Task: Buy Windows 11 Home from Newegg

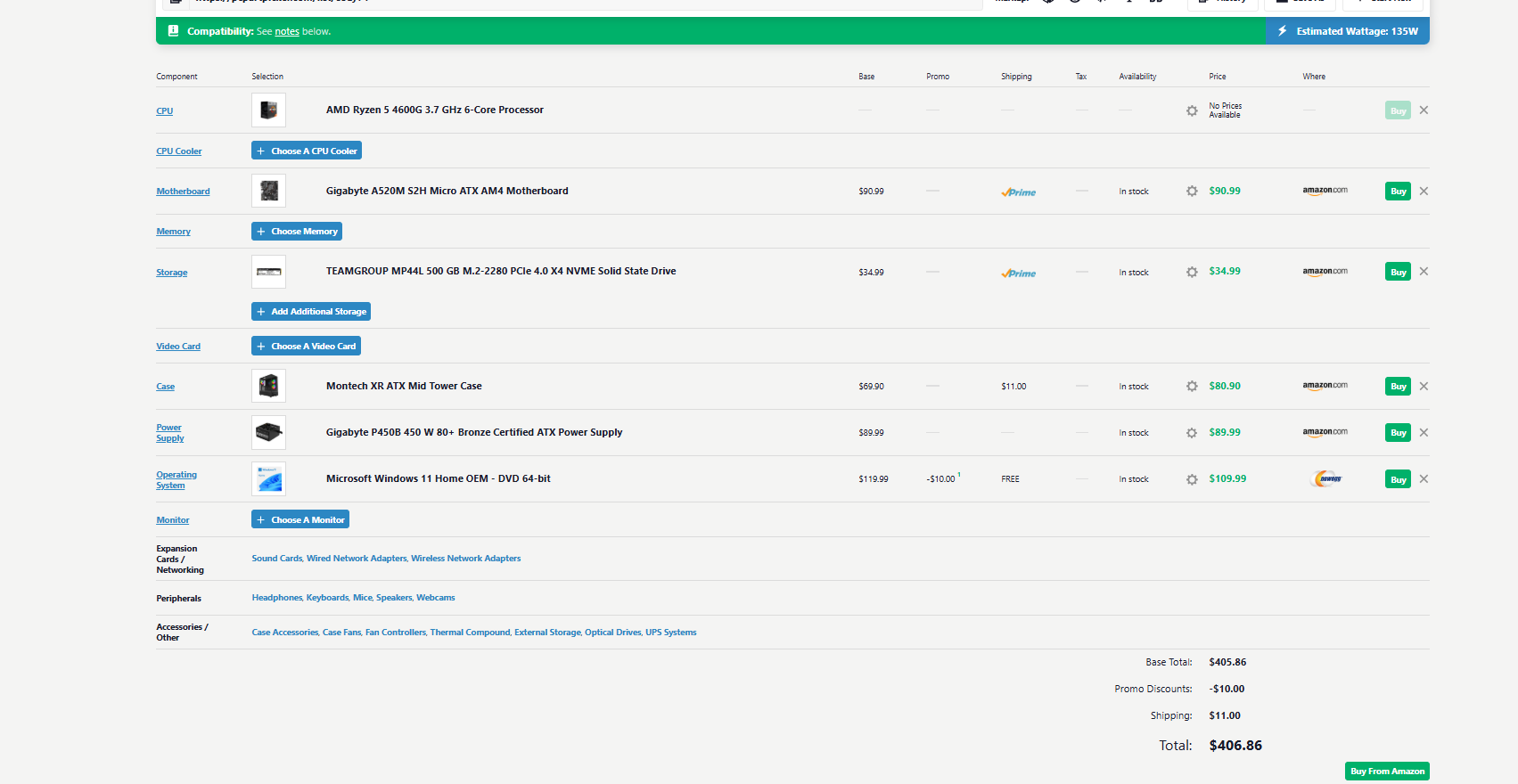Action: 1399,479
